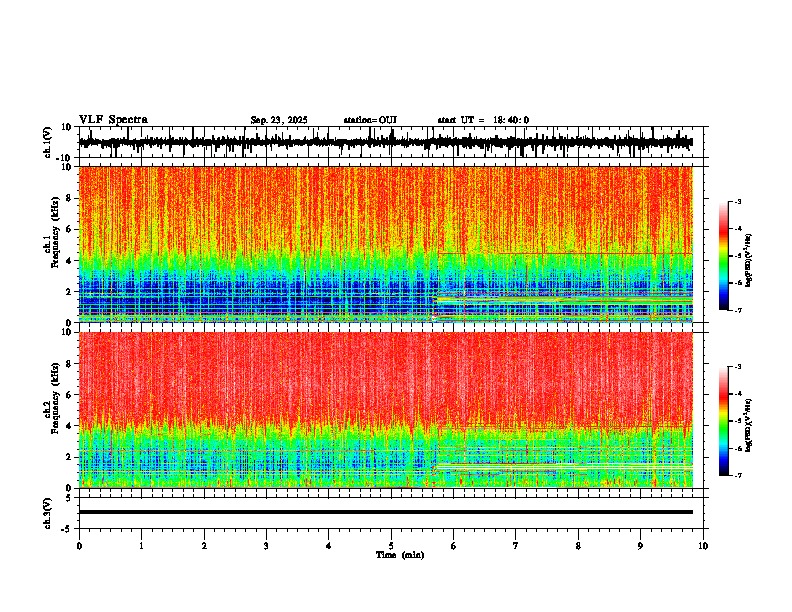
Task: Click time axis tick label "7"
Action: coord(516,546)
